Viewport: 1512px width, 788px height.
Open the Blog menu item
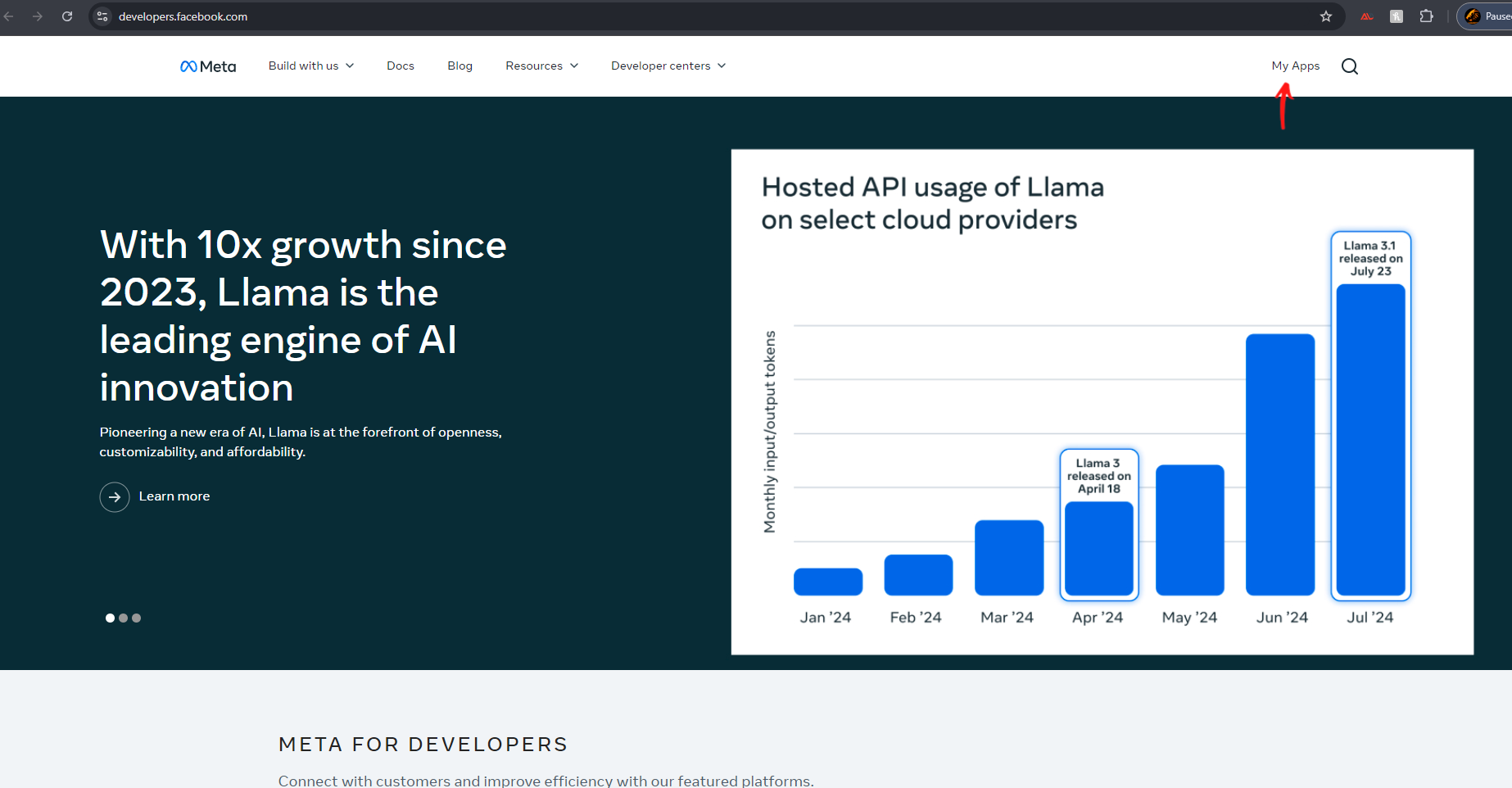(x=459, y=66)
